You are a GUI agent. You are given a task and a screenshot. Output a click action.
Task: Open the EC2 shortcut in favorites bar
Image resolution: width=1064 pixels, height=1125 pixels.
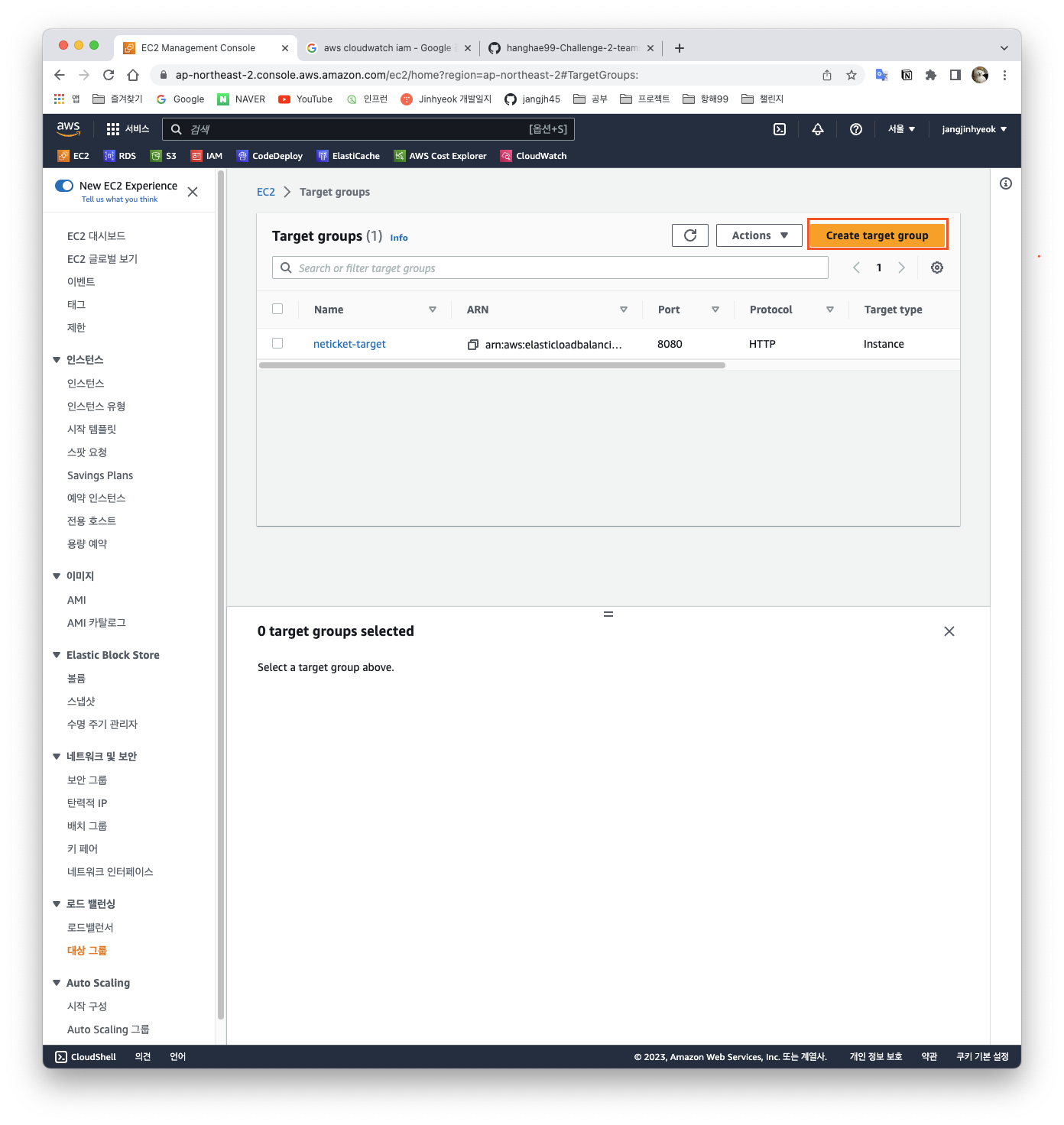tap(73, 156)
